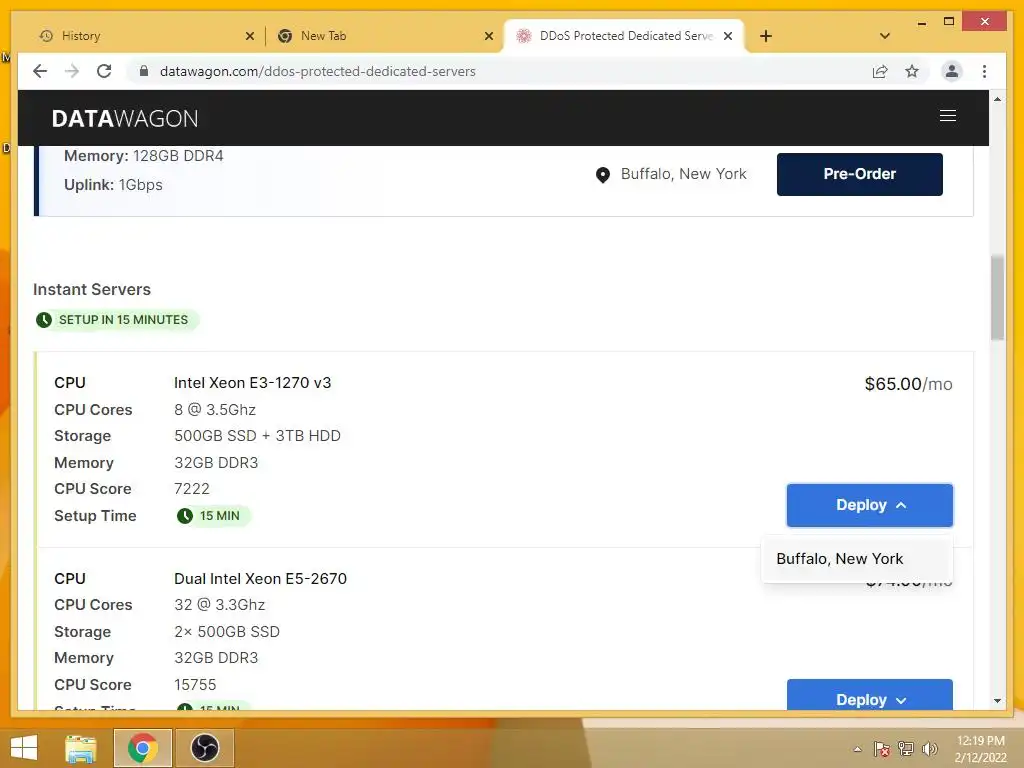1024x768 pixels.
Task: Click the volume speaker tray icon
Action: pyautogui.click(x=929, y=749)
